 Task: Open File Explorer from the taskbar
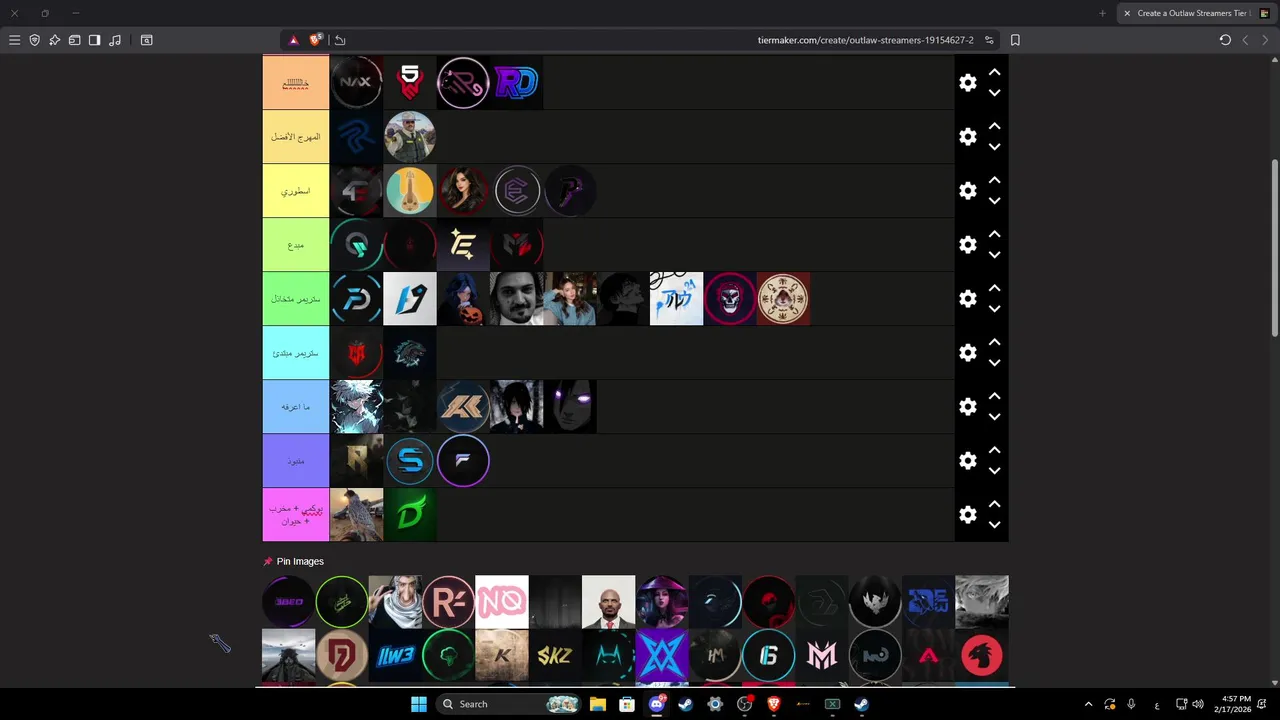point(597,704)
